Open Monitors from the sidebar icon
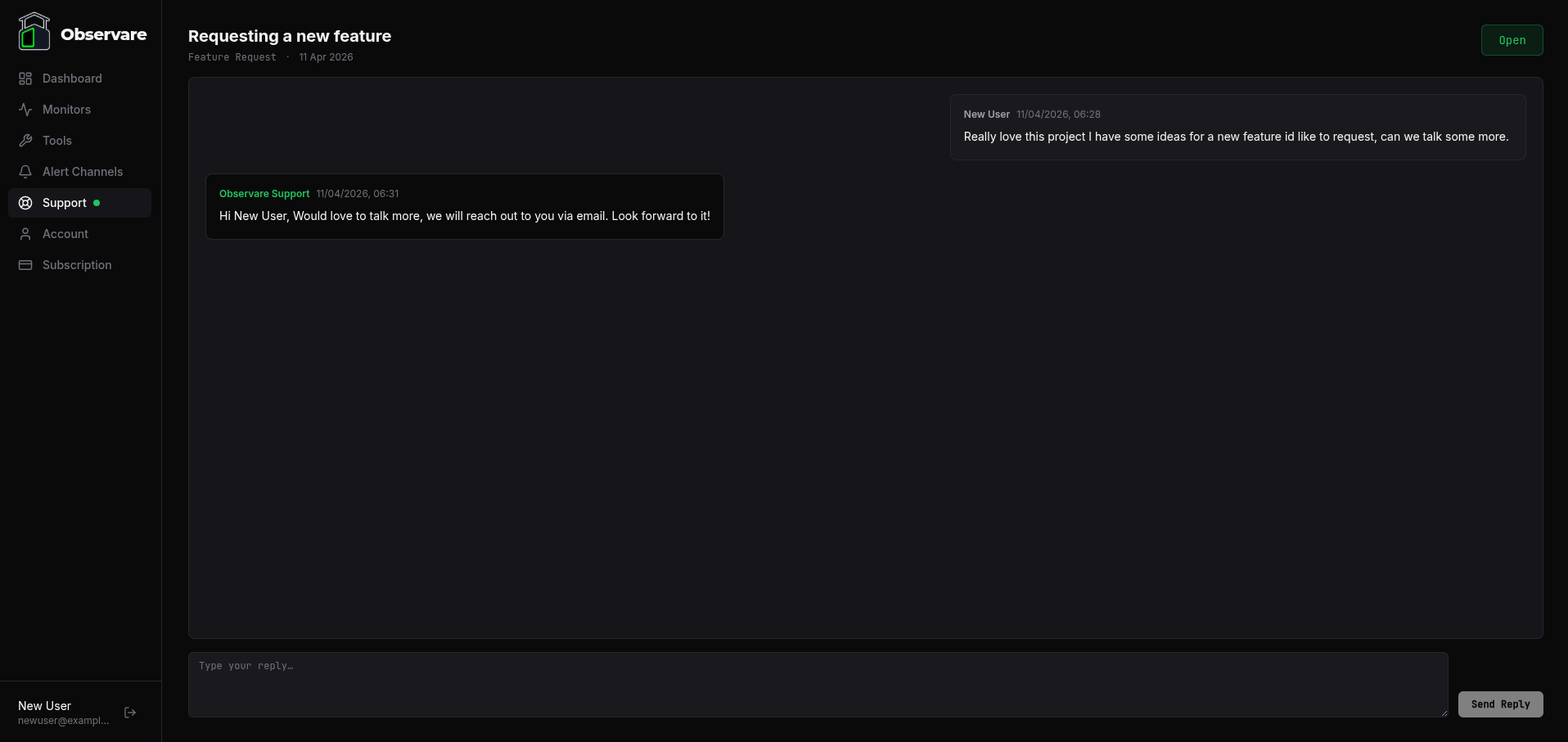This screenshot has width=1568, height=742. pyautogui.click(x=25, y=109)
